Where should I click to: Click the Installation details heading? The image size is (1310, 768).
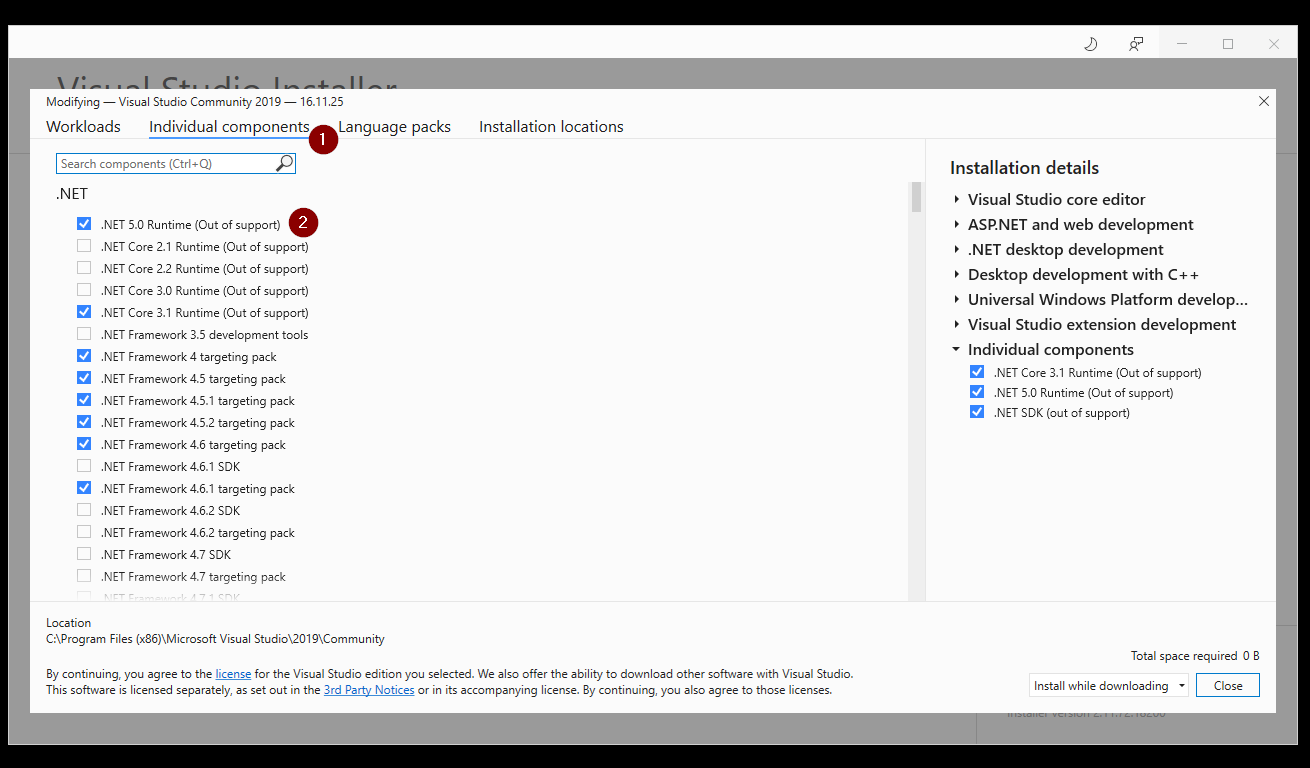click(x=1024, y=168)
